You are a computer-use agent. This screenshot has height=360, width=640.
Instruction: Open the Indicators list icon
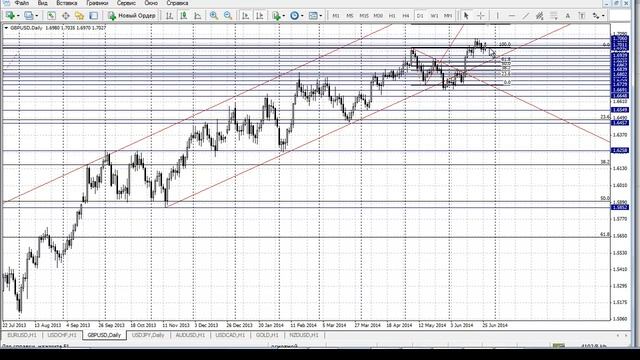point(276,16)
